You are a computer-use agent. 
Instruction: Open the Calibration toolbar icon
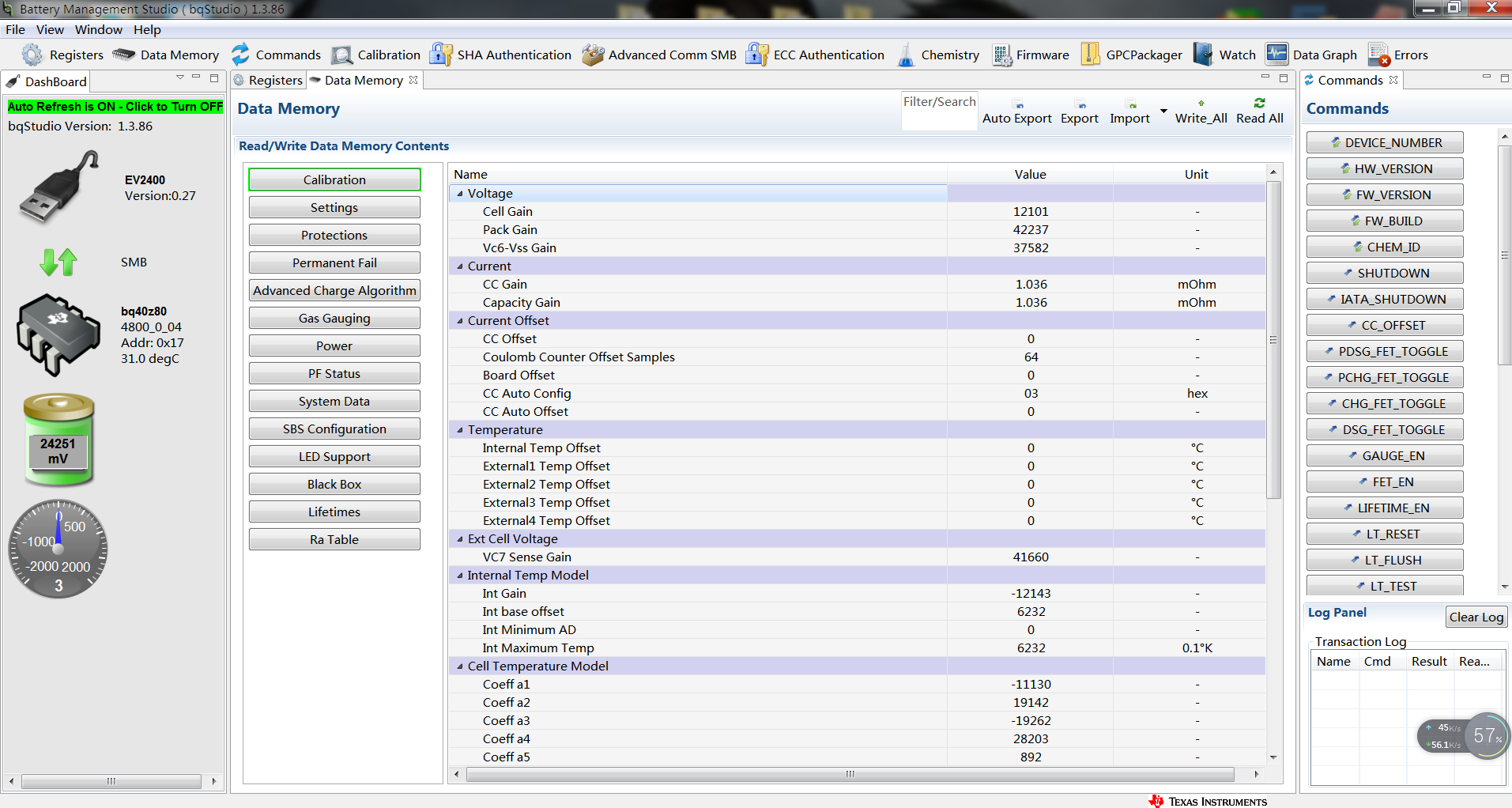point(342,55)
